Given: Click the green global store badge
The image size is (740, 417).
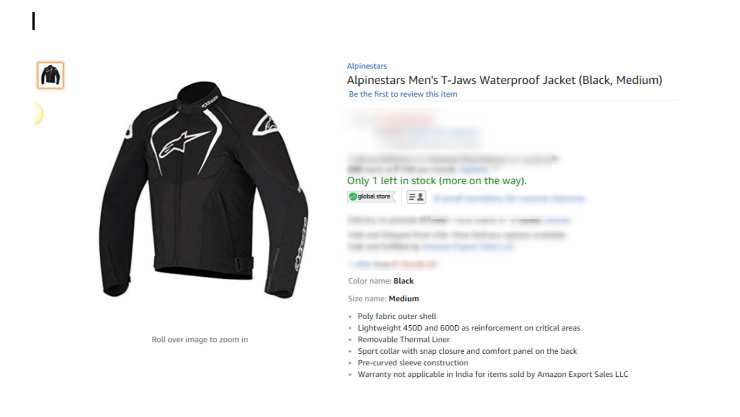Looking at the screenshot, I should click(370, 197).
